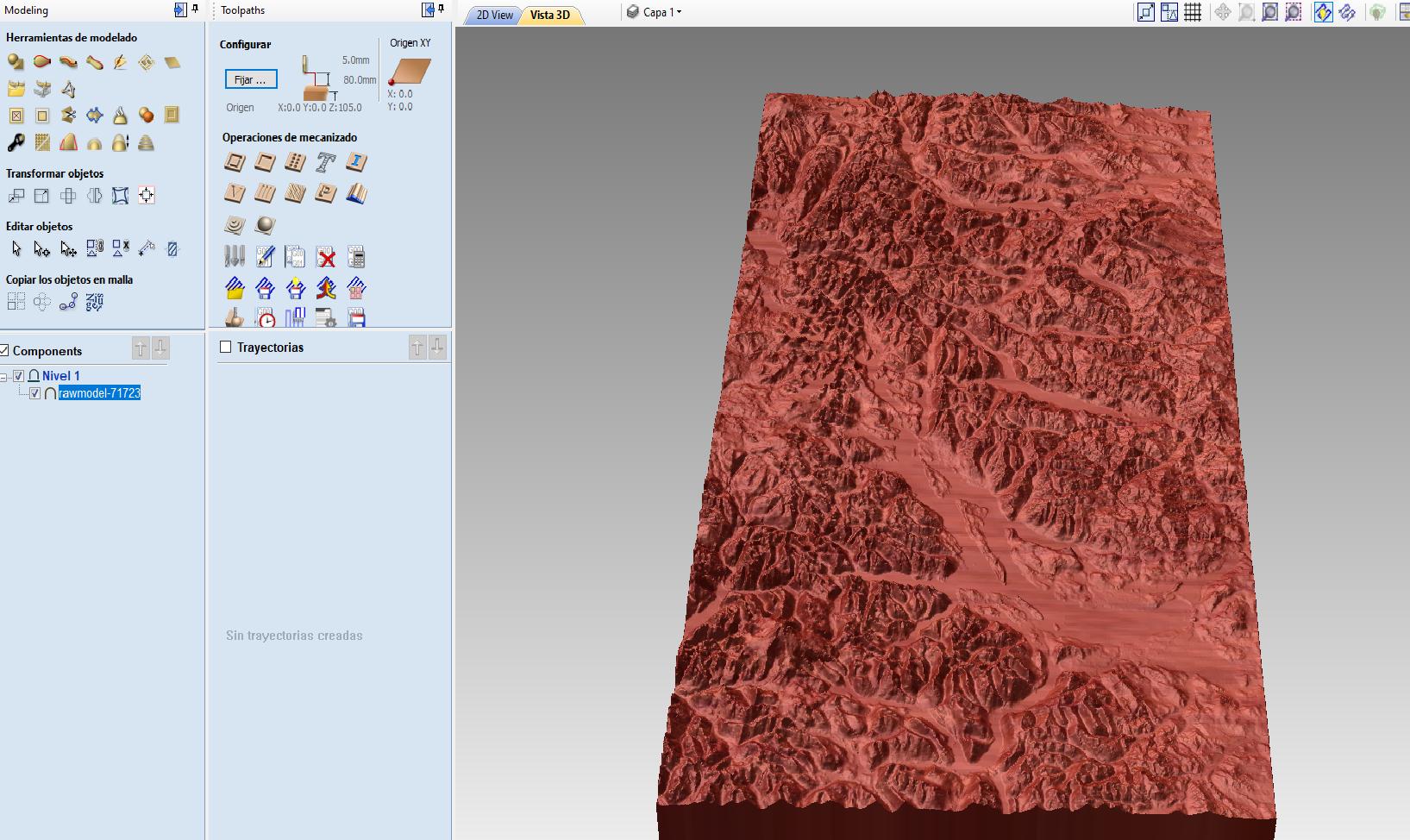Collapse the Nivel 1 tree node

point(4,377)
